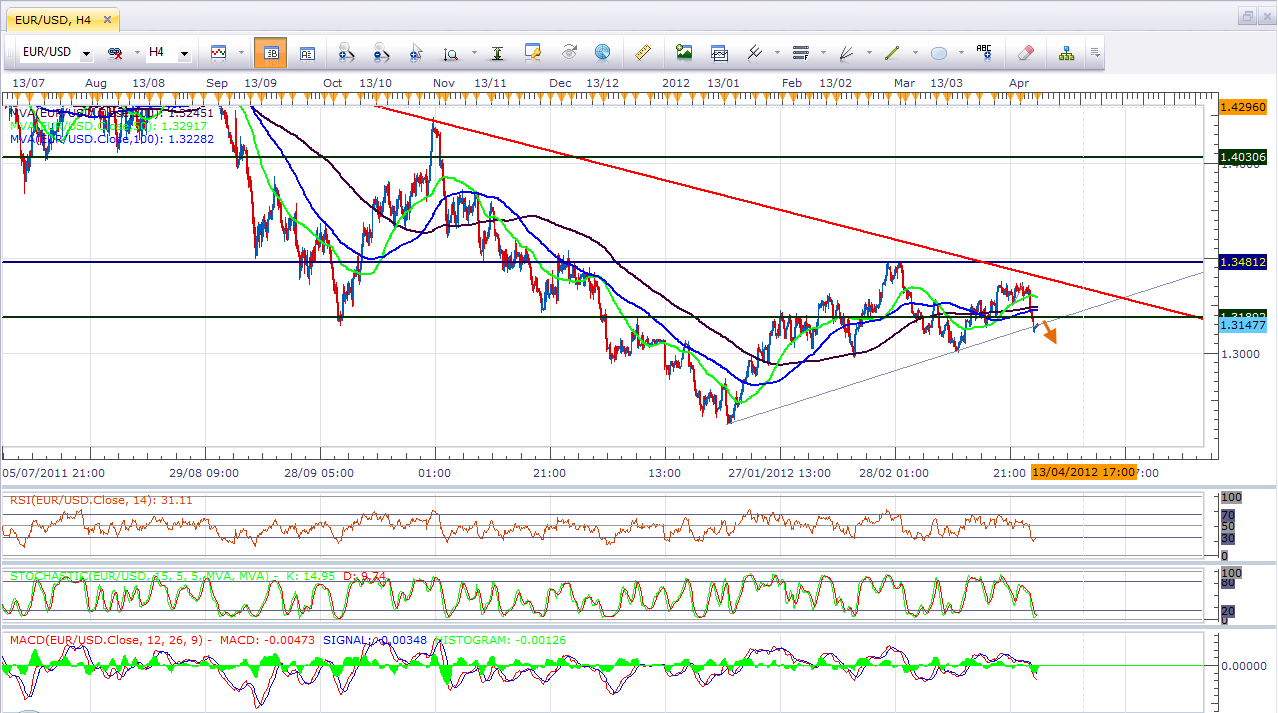Viewport: 1278px width, 713px height.
Task: Open the toolbar overflow options
Action: (x=1095, y=53)
